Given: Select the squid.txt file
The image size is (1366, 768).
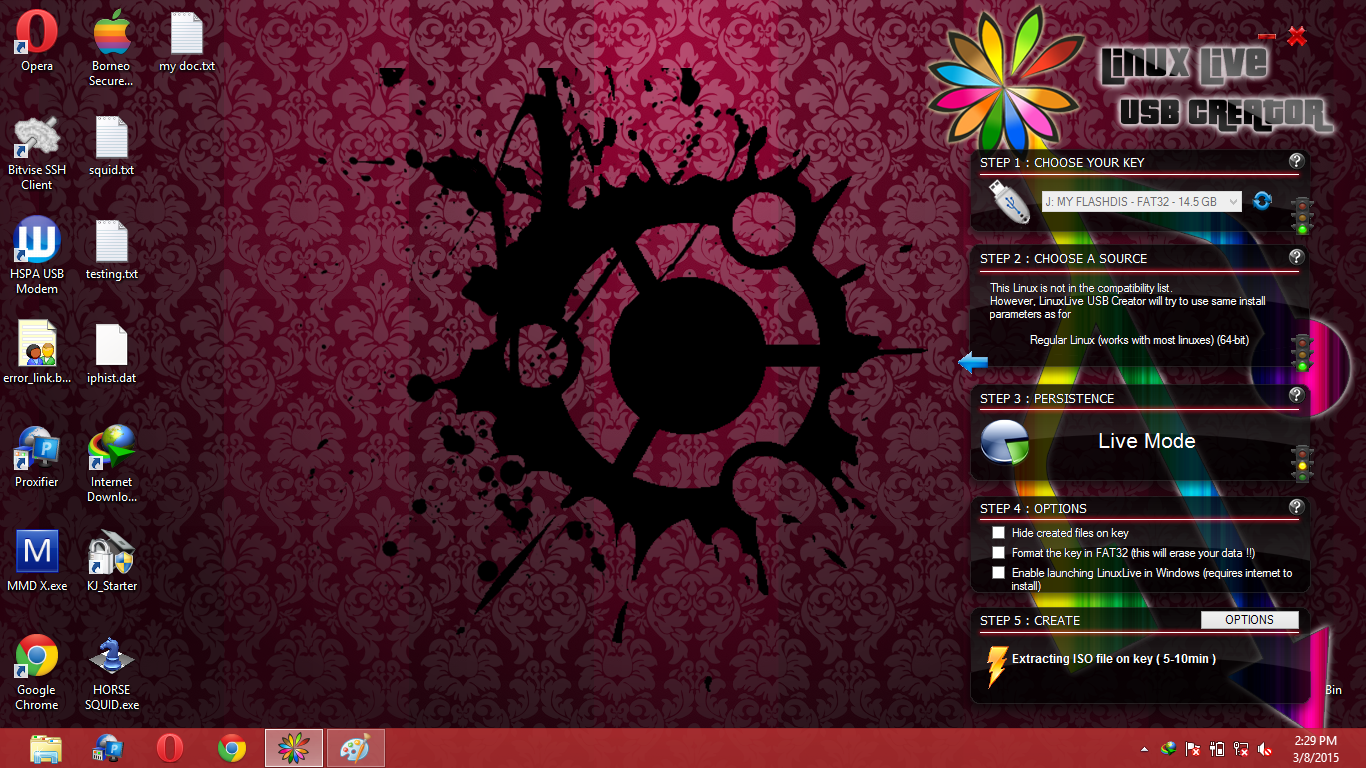Looking at the screenshot, I should click(111, 146).
